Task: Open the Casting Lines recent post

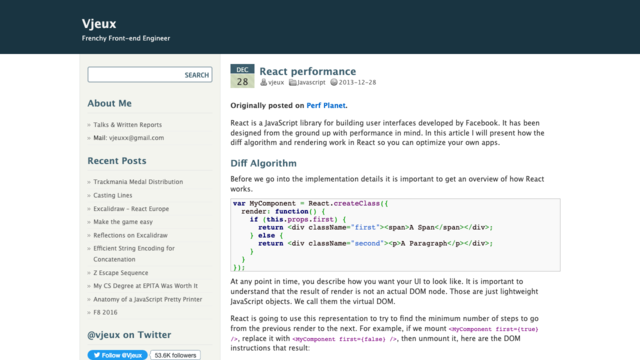Action: pyautogui.click(x=113, y=195)
